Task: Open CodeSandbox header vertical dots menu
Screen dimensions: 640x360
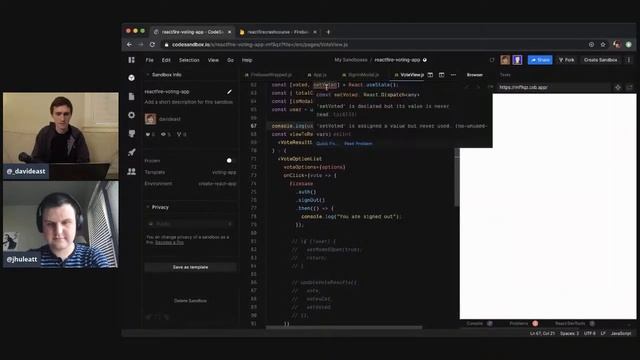Action: [629, 60]
